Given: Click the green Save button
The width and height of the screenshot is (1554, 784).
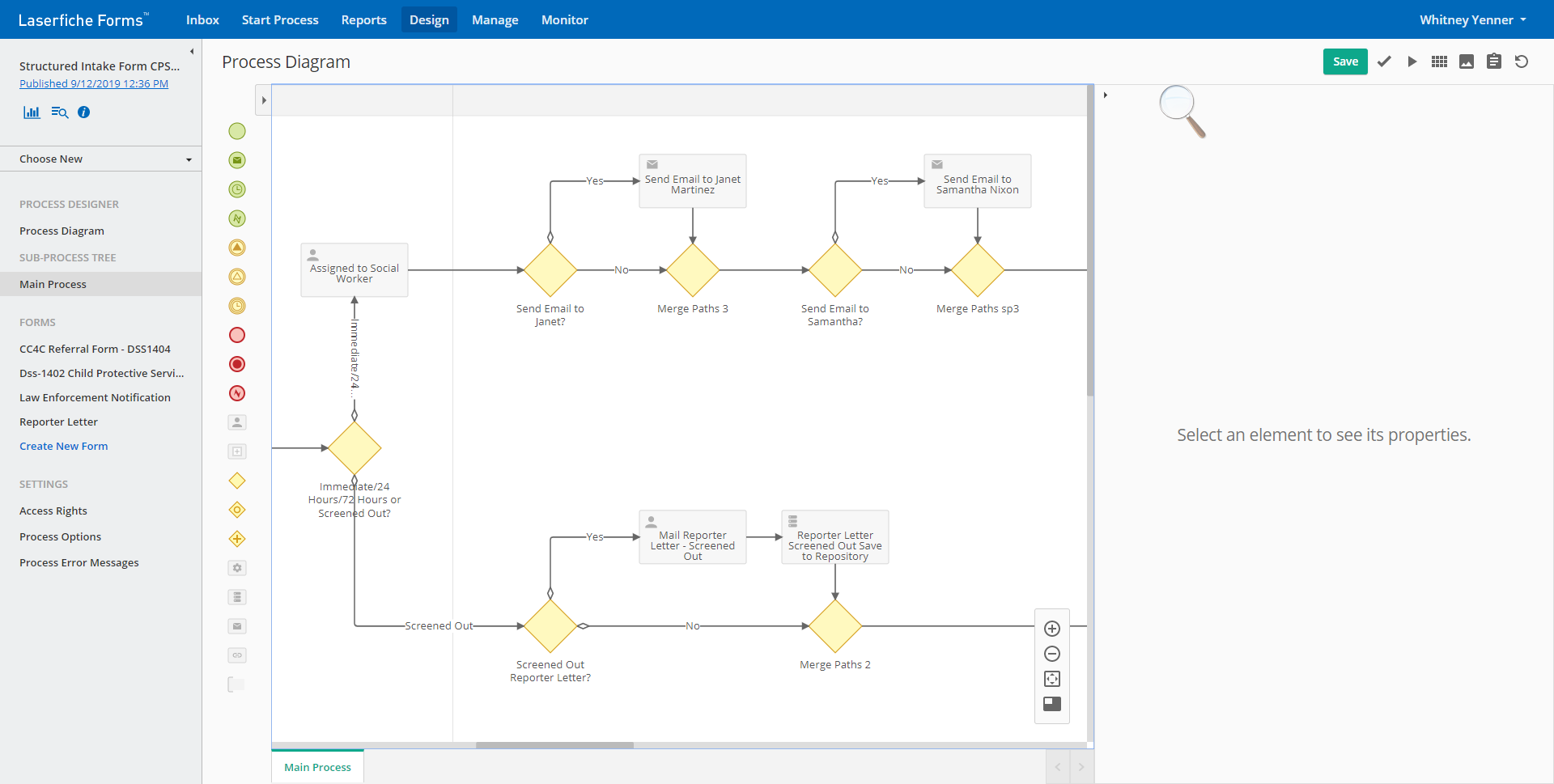Looking at the screenshot, I should point(1345,61).
